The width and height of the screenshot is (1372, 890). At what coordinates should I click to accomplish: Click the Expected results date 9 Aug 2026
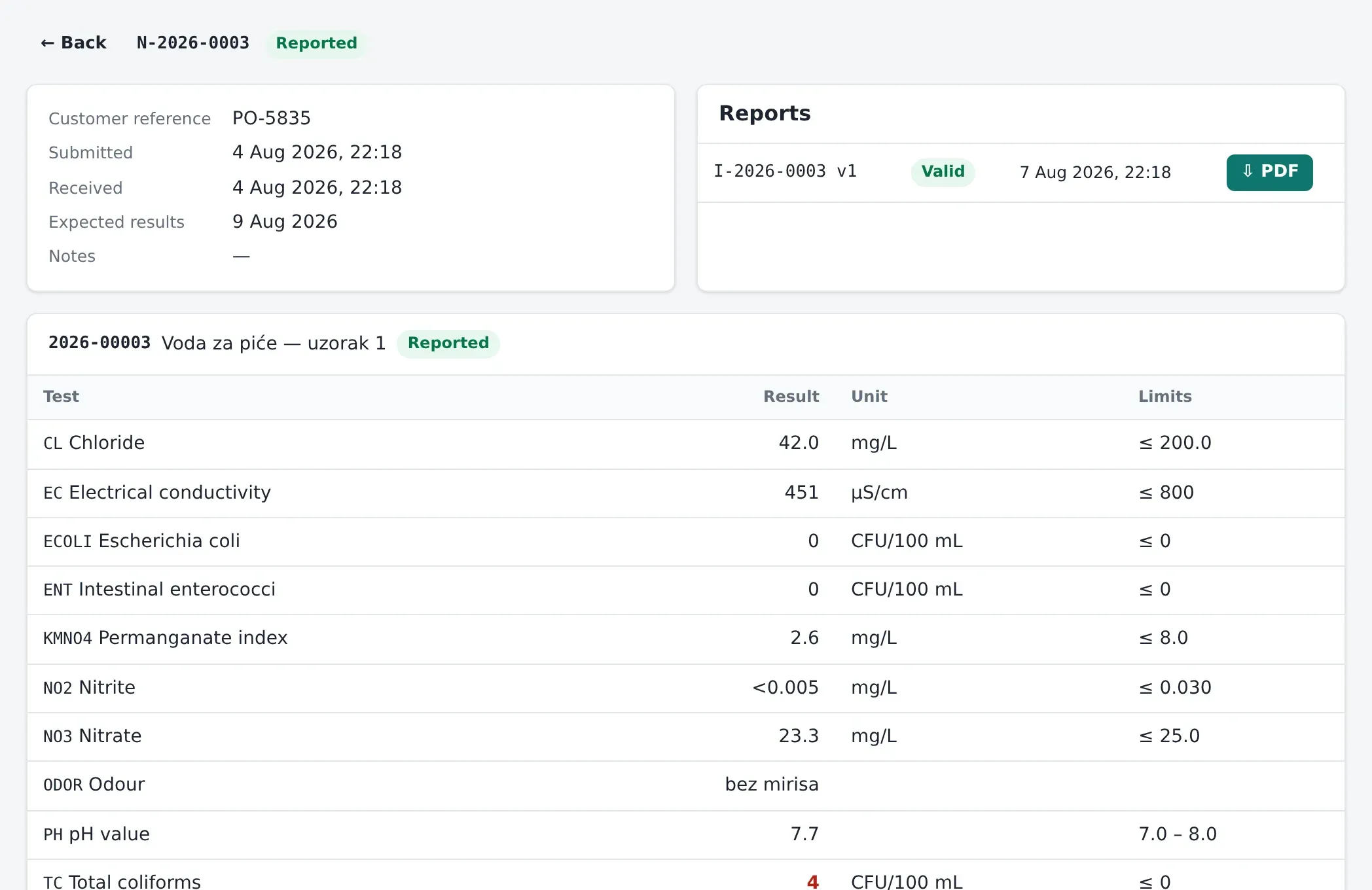point(285,221)
